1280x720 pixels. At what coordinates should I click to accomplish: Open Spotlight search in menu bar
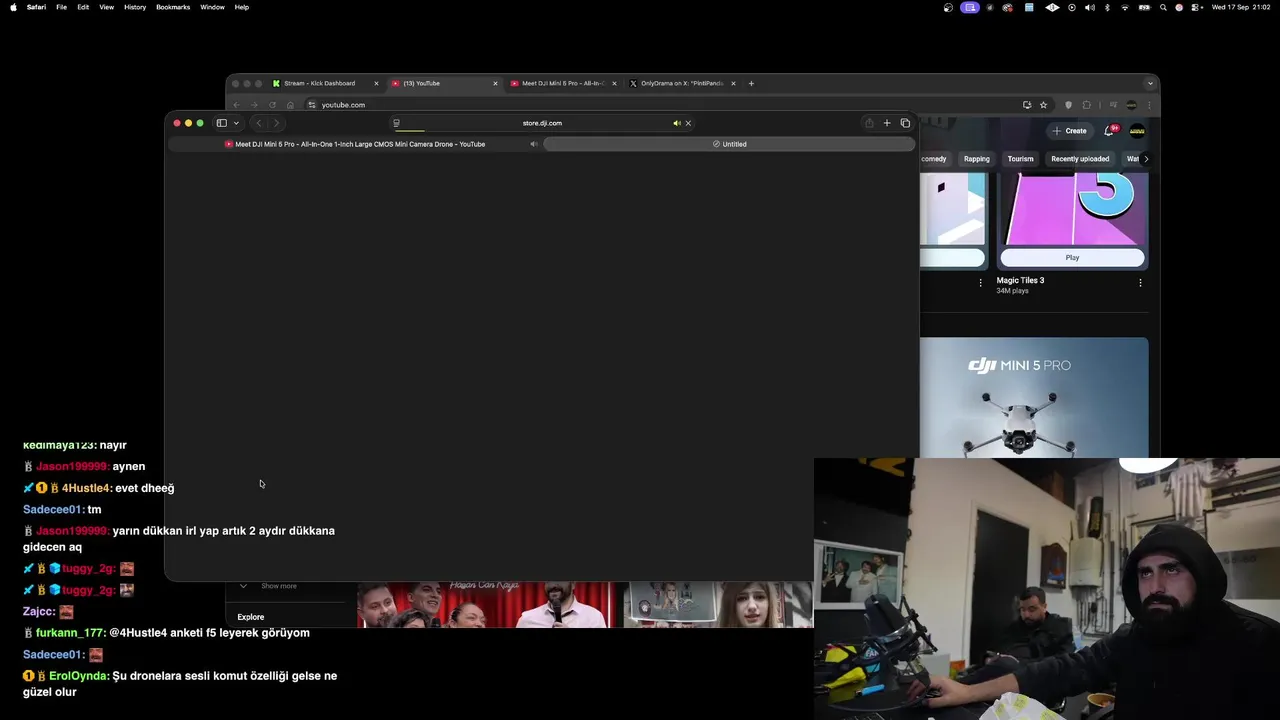(1163, 7)
